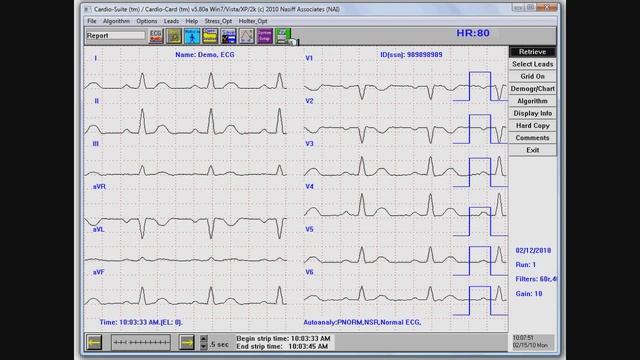
Task: Click the Cardio-Suite window title icon
Action: (87, 9)
